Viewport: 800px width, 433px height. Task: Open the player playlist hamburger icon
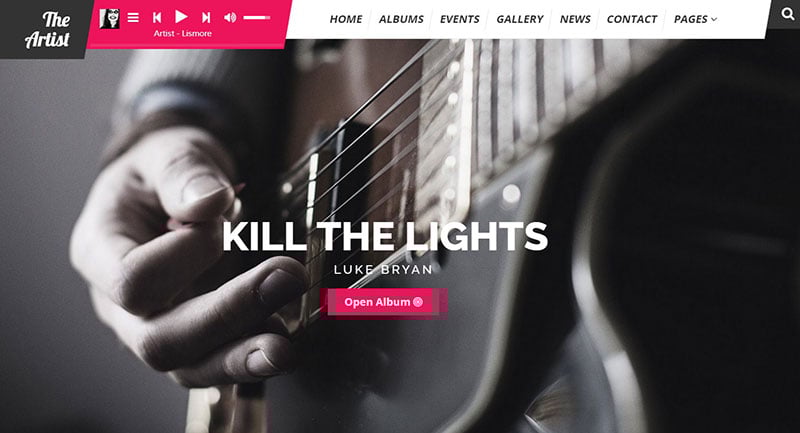[133, 18]
